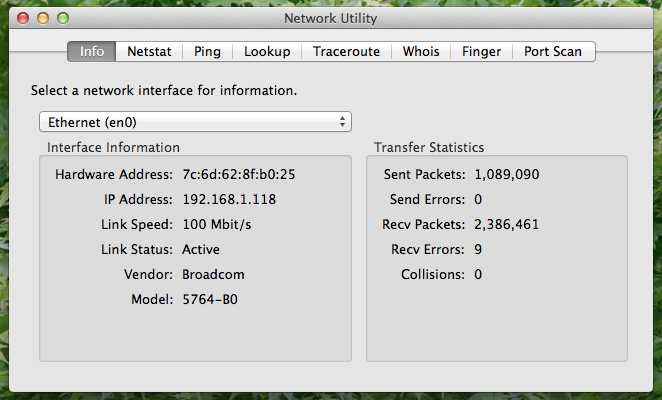The width and height of the screenshot is (662, 400).
Task: Click the Sent Packets count 1,089,090
Action: [x=507, y=174]
